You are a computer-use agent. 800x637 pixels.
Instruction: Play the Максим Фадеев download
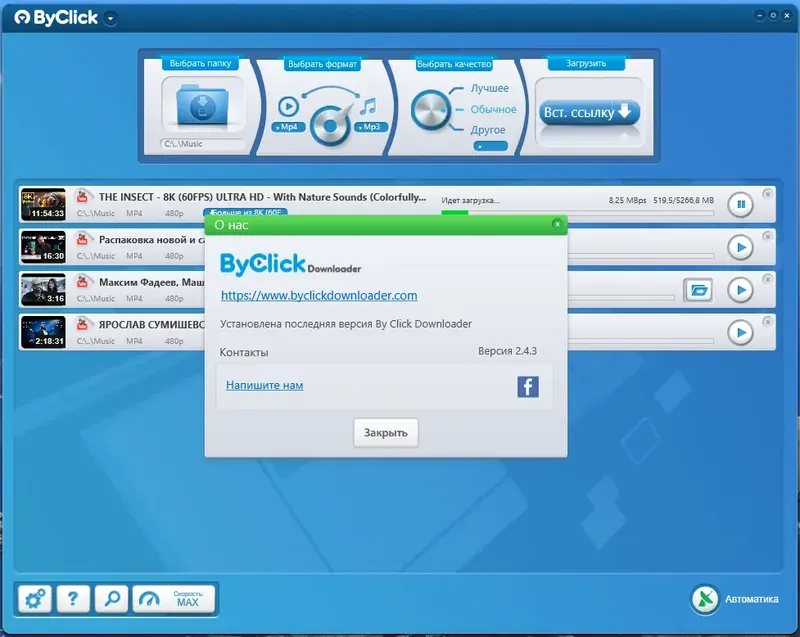tap(740, 290)
